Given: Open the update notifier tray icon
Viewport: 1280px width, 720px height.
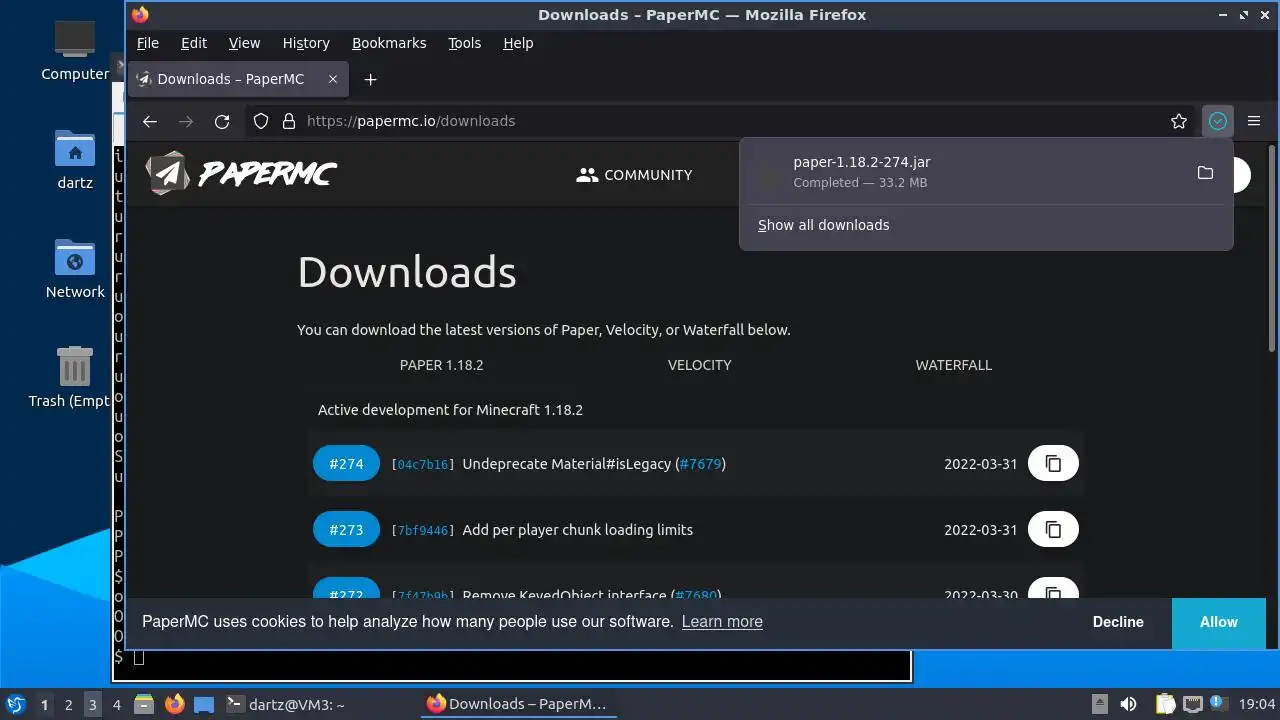Looking at the screenshot, I should point(1218,704).
